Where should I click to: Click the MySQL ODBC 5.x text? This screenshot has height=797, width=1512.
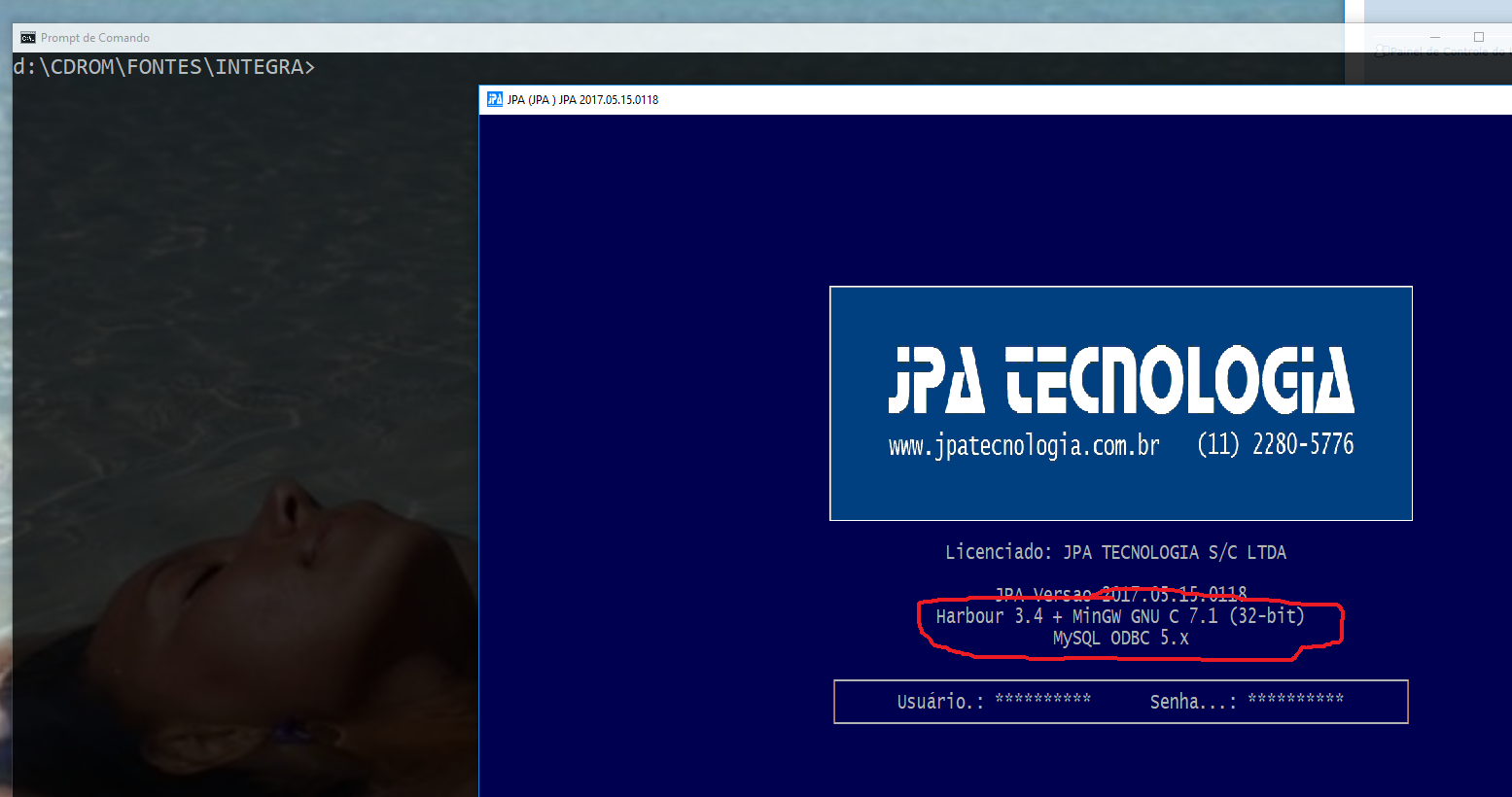pos(1120,639)
